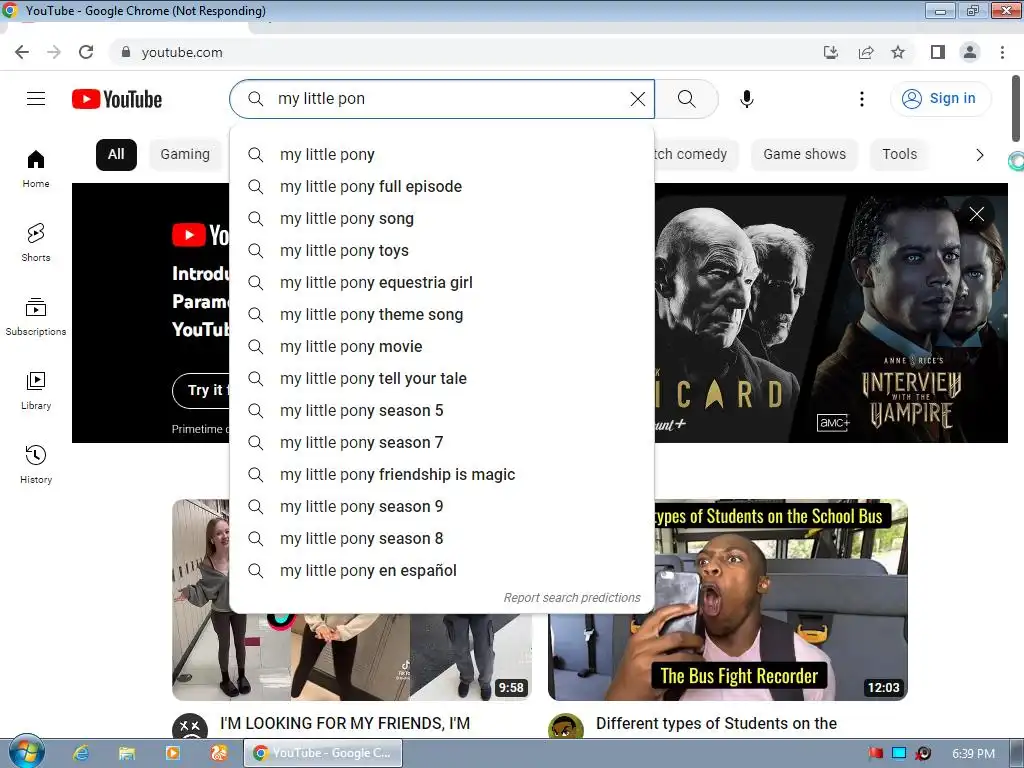Submit search with magnifier button
Viewport: 1024px width, 768px height.
pyautogui.click(x=686, y=99)
